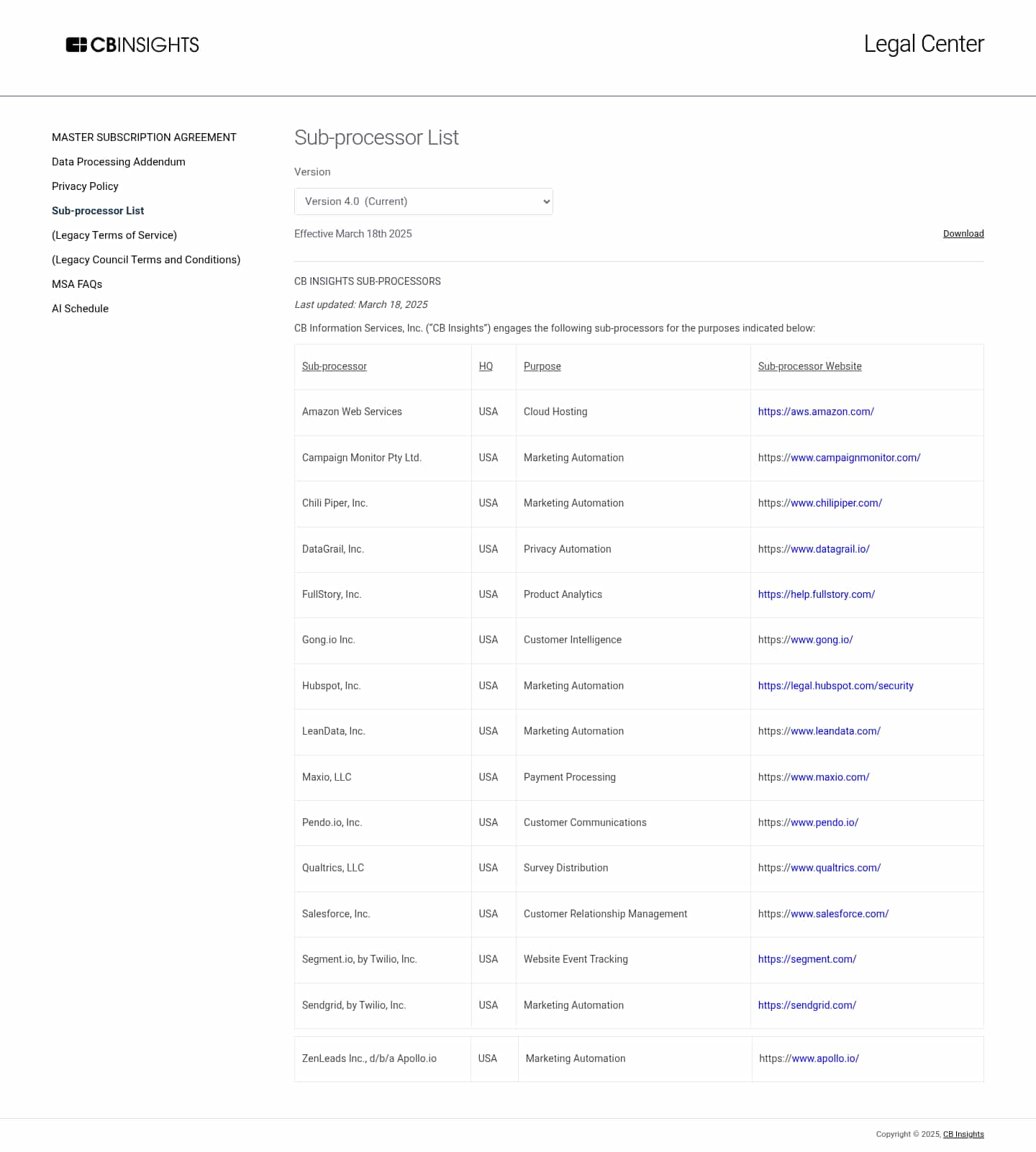The image size is (1036, 1152).
Task: Open the MSA FAQs page
Action: pyautogui.click(x=77, y=284)
